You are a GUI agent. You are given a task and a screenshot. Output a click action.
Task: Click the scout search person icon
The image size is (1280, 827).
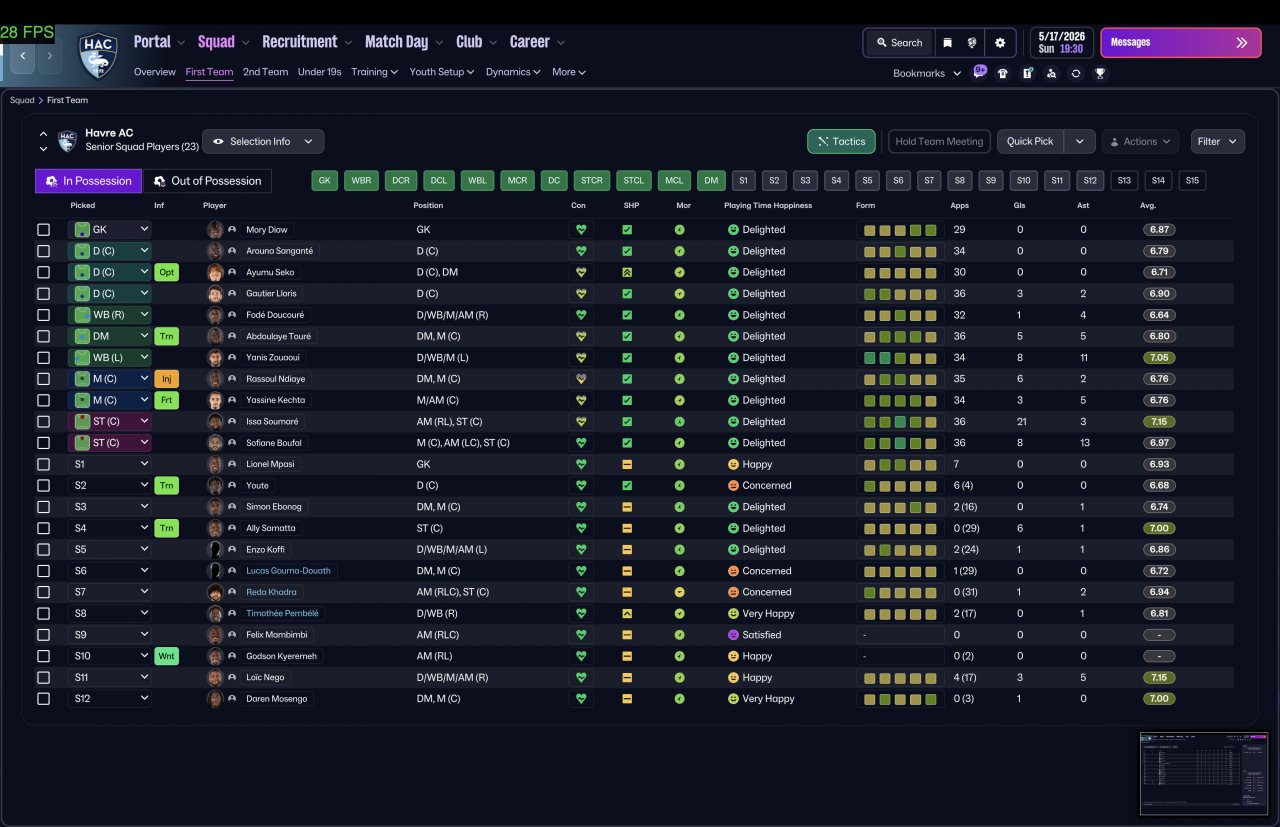point(1051,73)
